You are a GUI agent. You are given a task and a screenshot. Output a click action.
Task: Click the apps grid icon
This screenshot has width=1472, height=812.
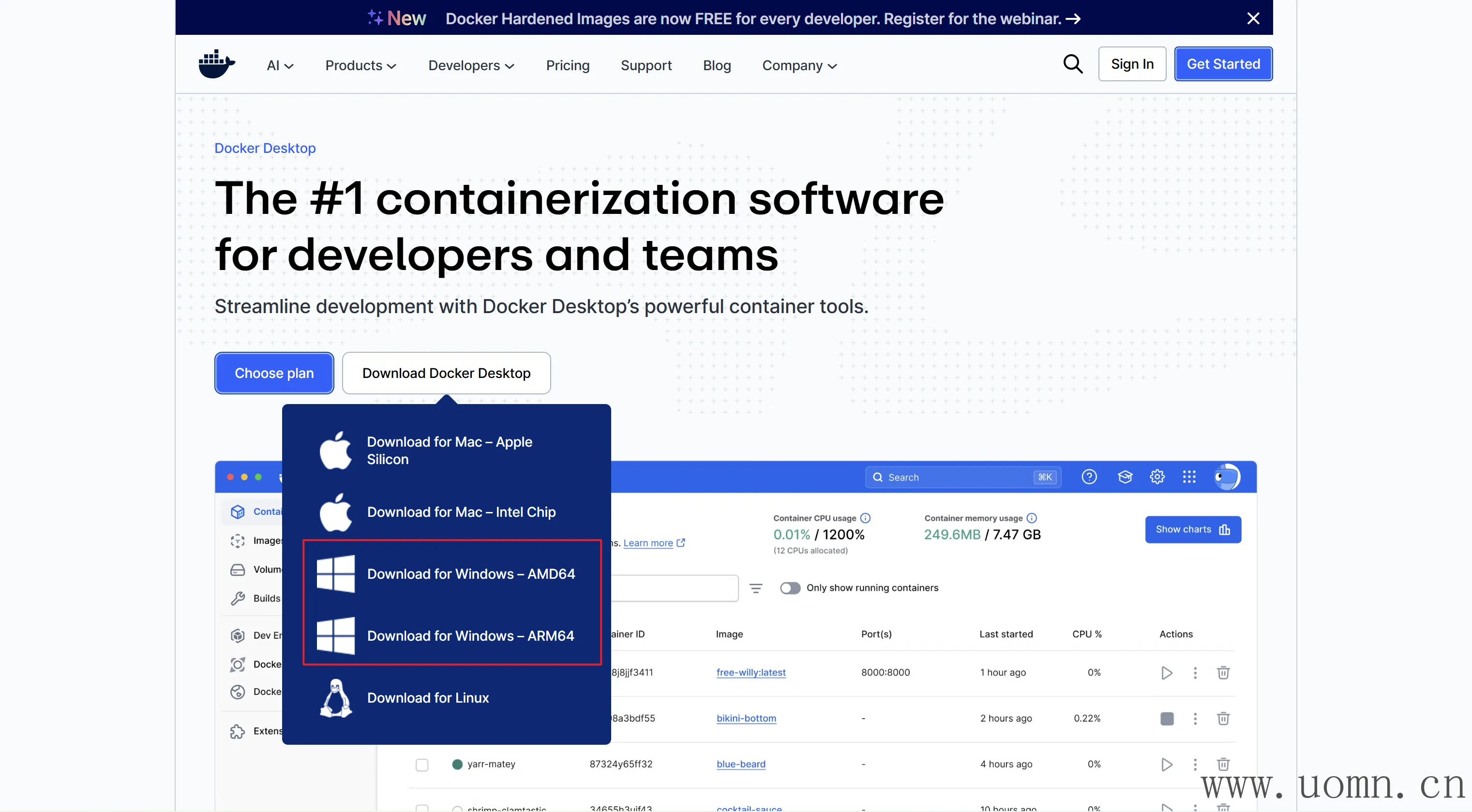[x=1189, y=477]
